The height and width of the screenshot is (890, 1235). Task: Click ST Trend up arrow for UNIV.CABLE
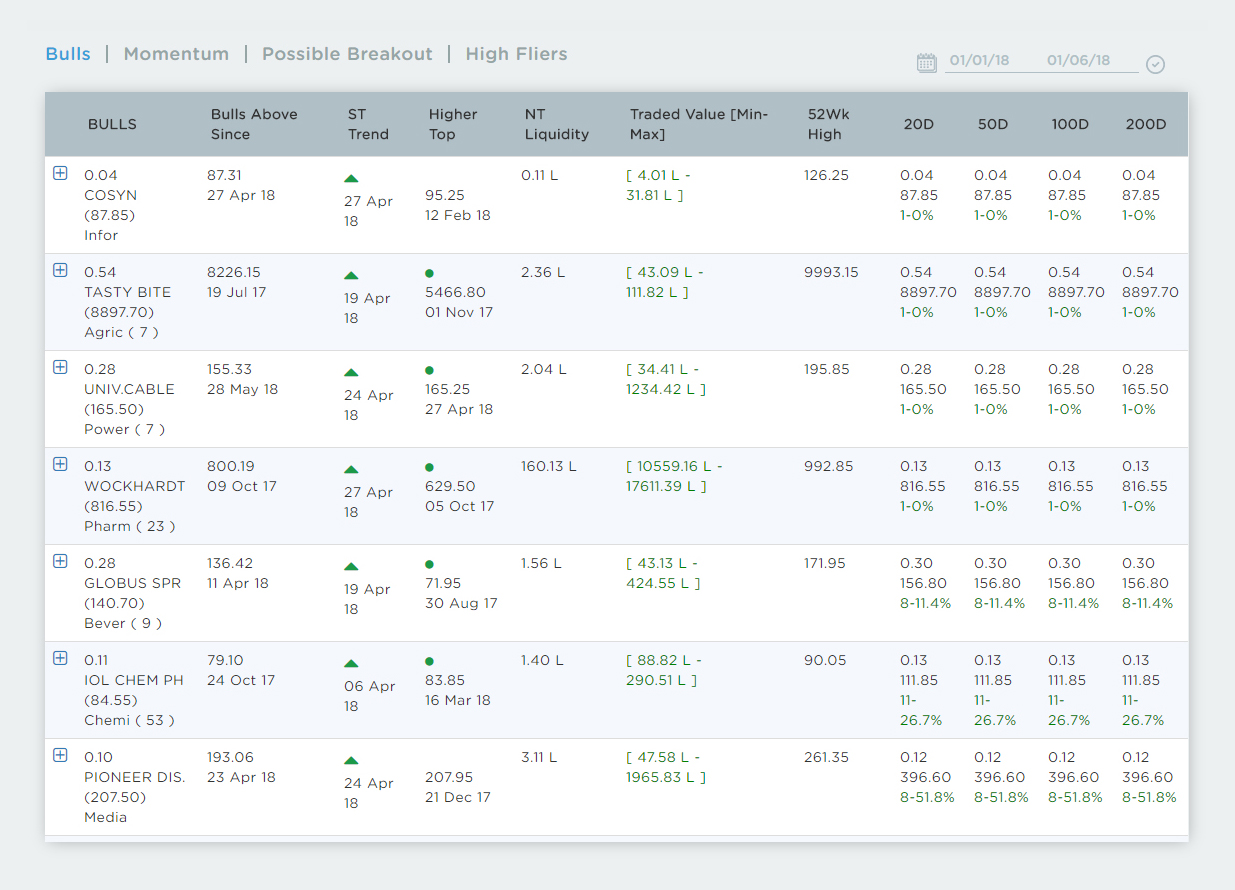click(x=351, y=373)
